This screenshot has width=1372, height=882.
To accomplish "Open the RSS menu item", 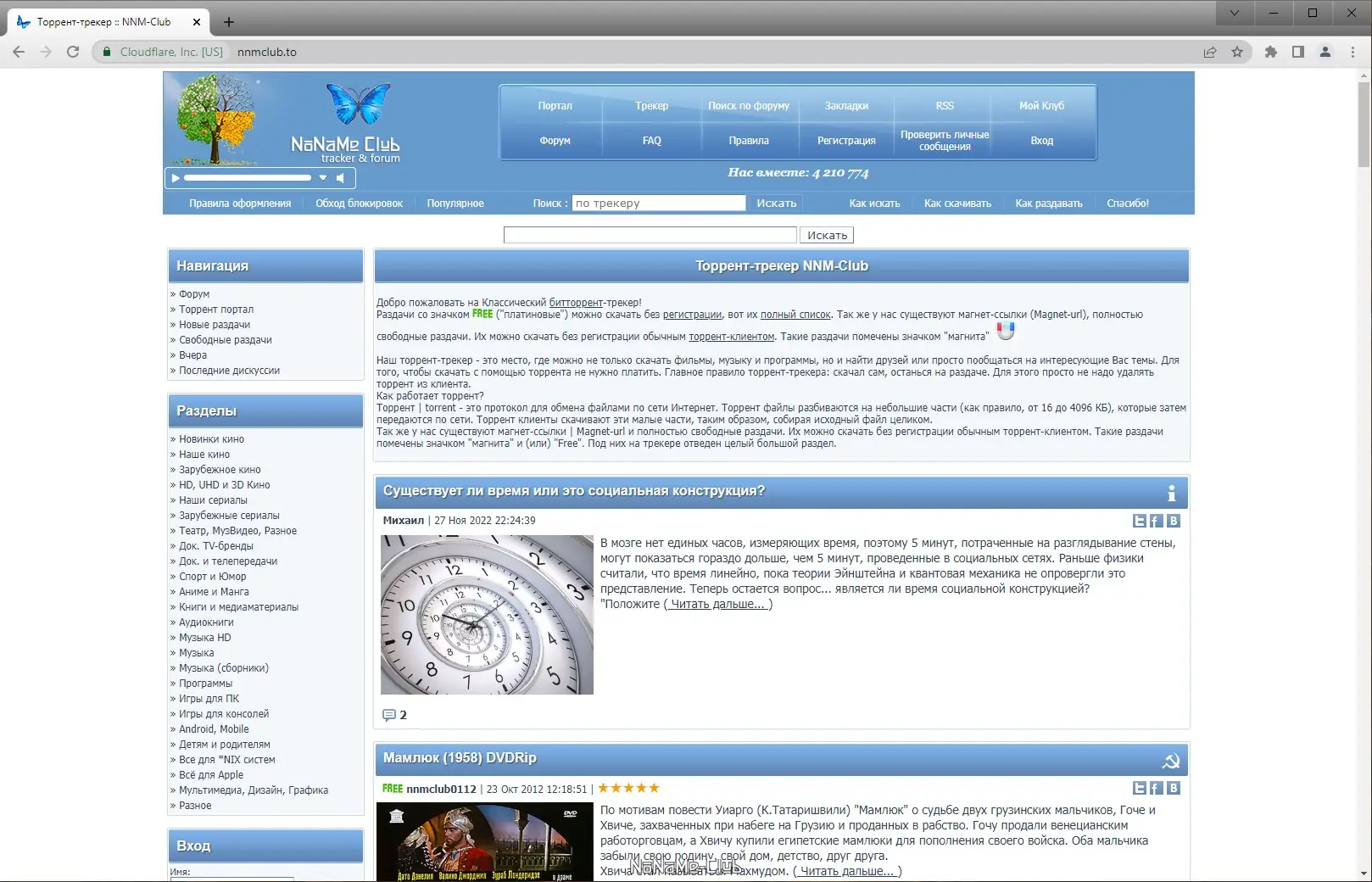I will point(945,106).
